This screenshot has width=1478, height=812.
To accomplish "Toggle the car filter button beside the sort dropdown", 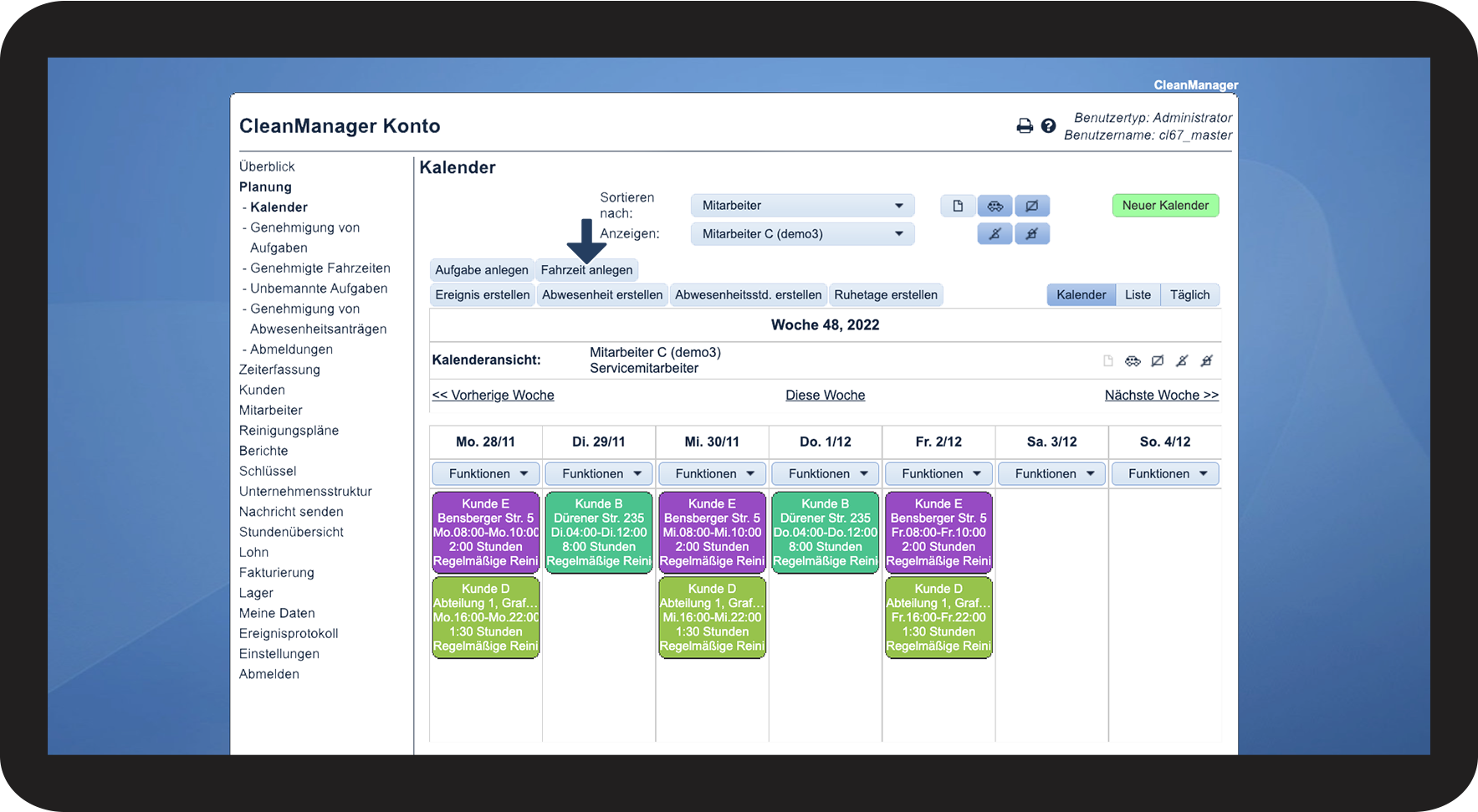I will click(x=995, y=206).
